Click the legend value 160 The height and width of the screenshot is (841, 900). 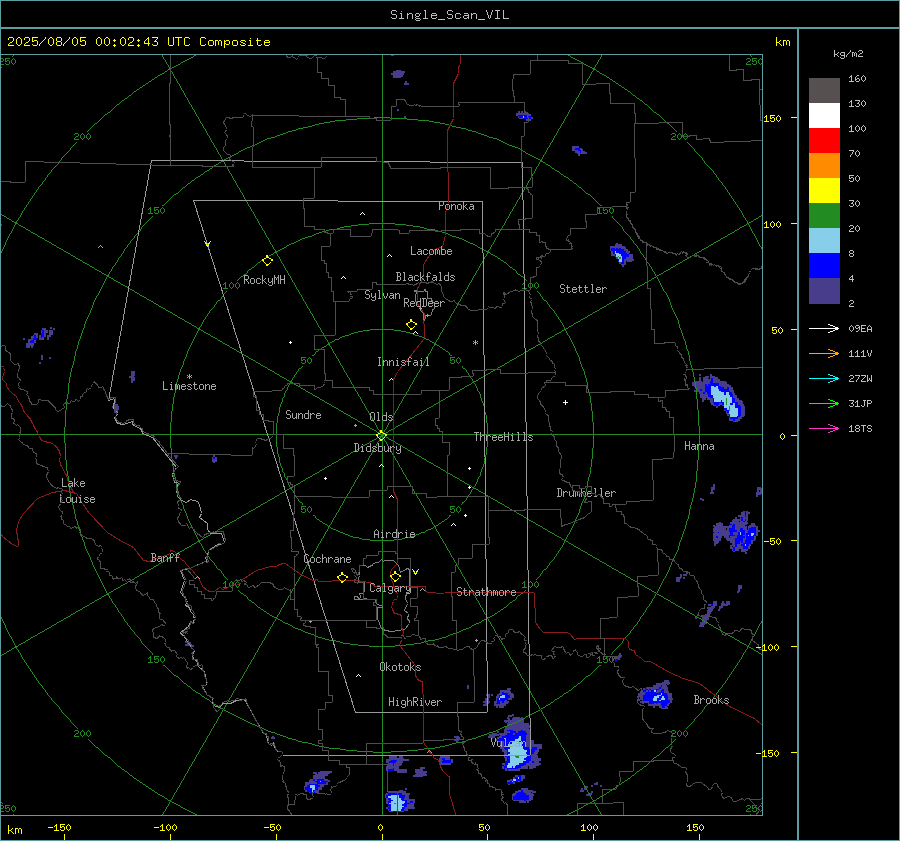(x=857, y=79)
